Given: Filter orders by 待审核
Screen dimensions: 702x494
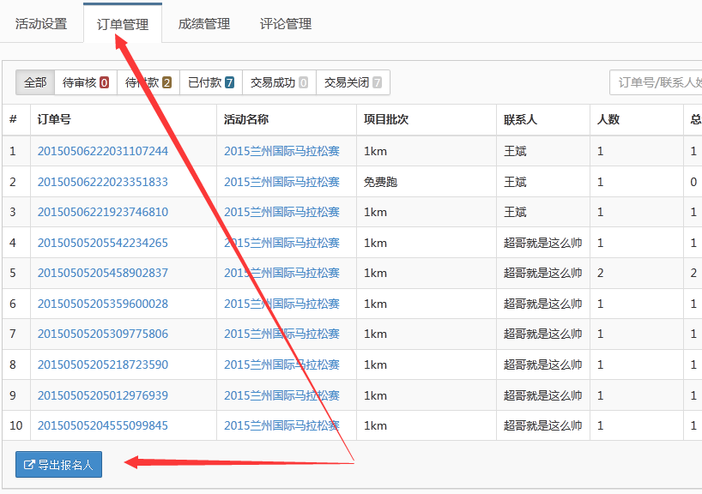Looking at the screenshot, I should (x=86, y=83).
